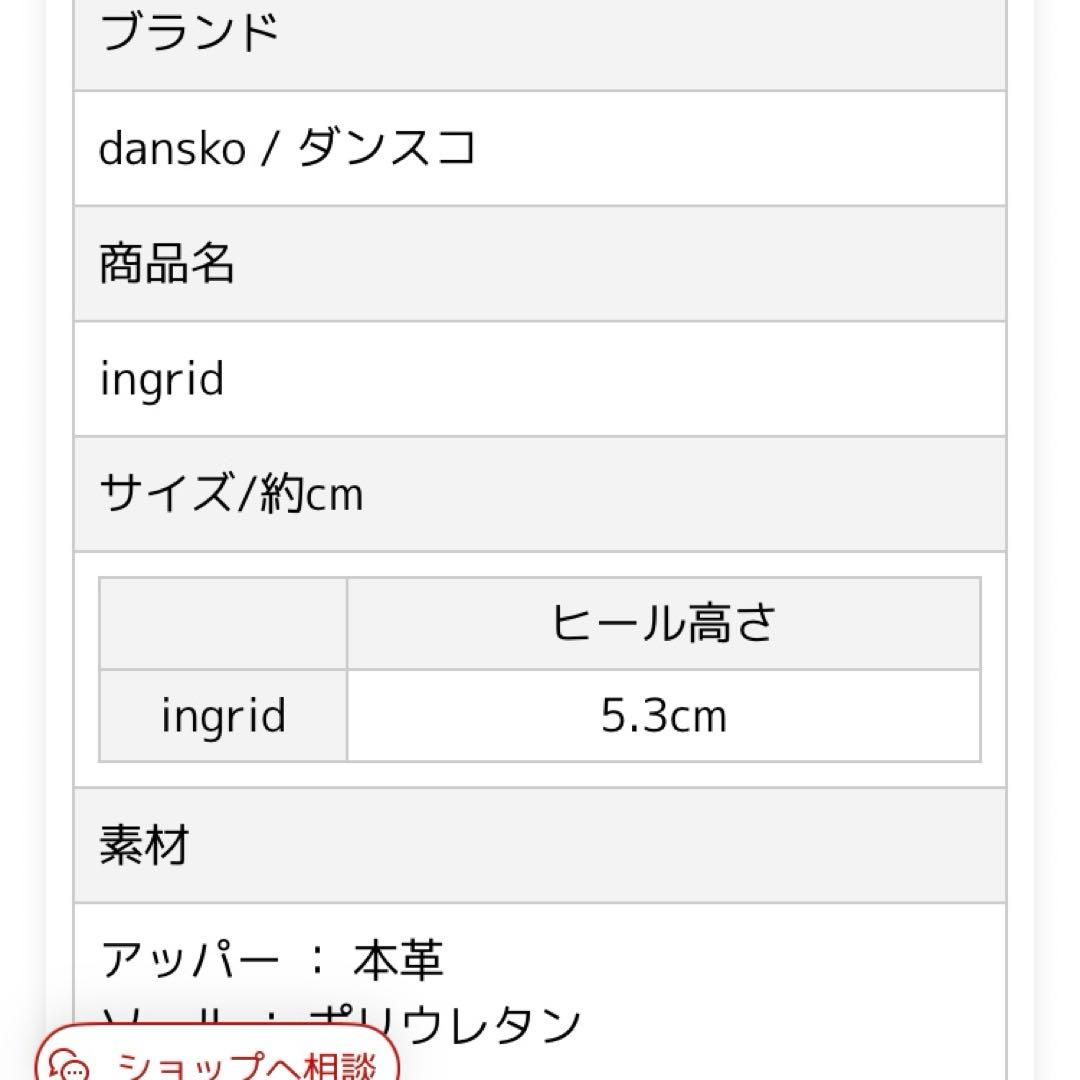
Task: Click the katakana ダンスコ brand name
Action: 386,149
